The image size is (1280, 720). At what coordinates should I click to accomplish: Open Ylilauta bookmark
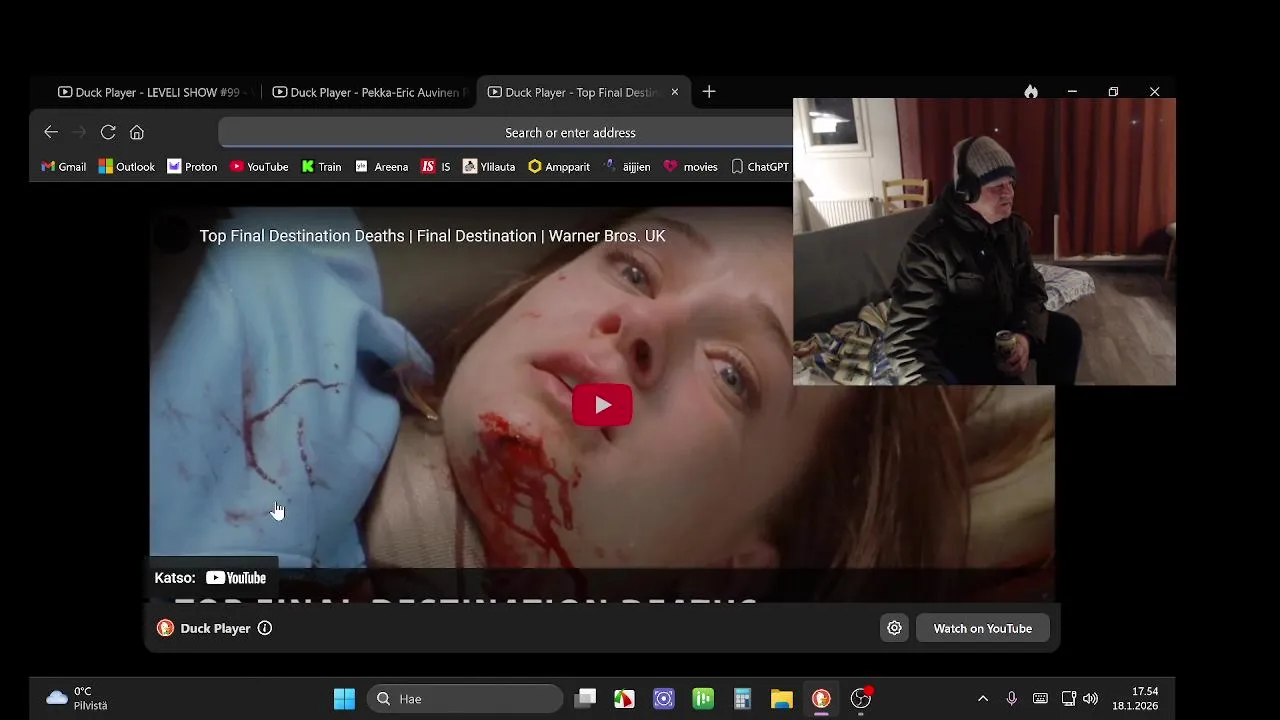coord(489,167)
